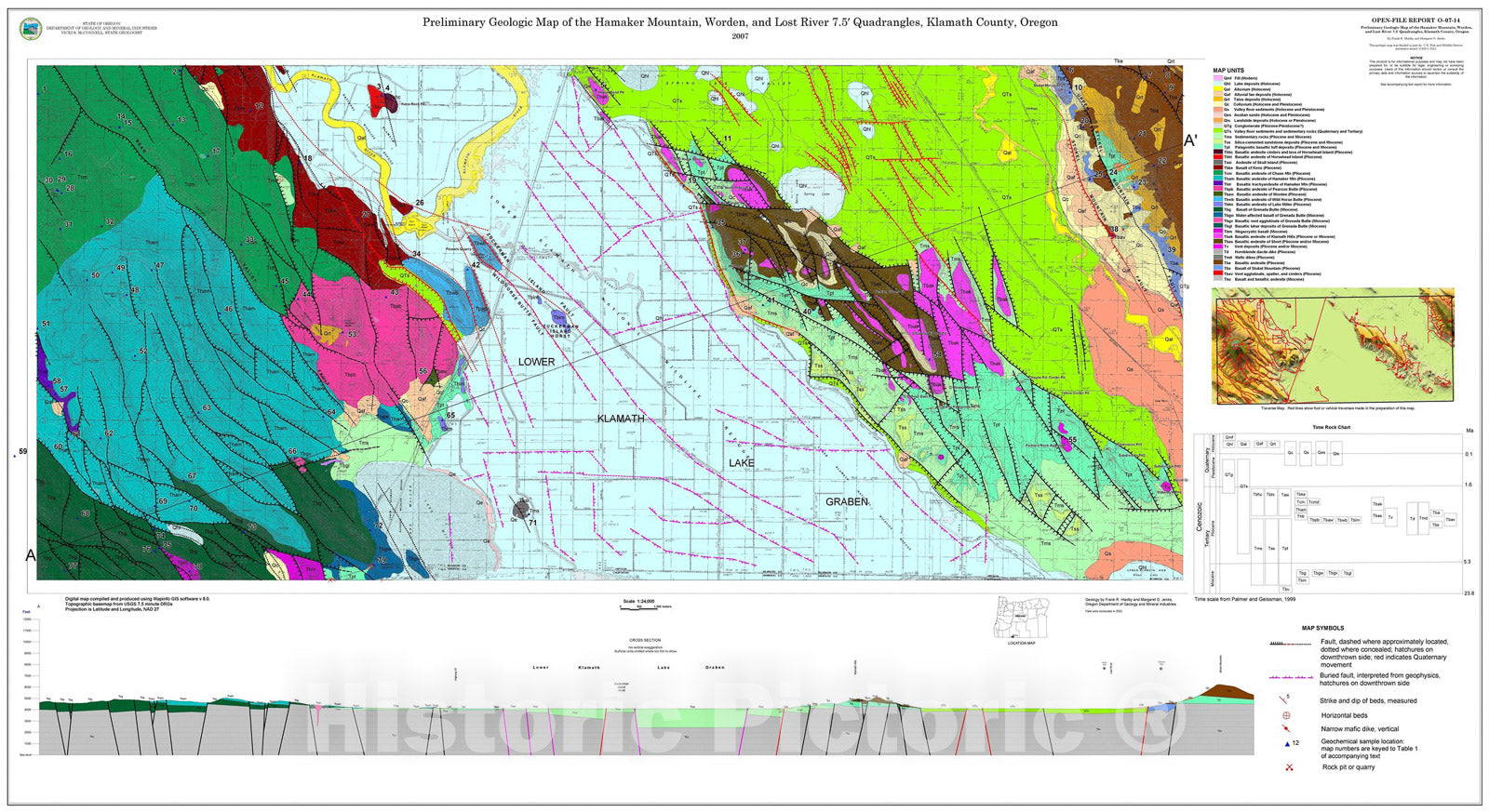Click sample location number 11
Viewport: 1489px width, 812px height.
(x=728, y=139)
